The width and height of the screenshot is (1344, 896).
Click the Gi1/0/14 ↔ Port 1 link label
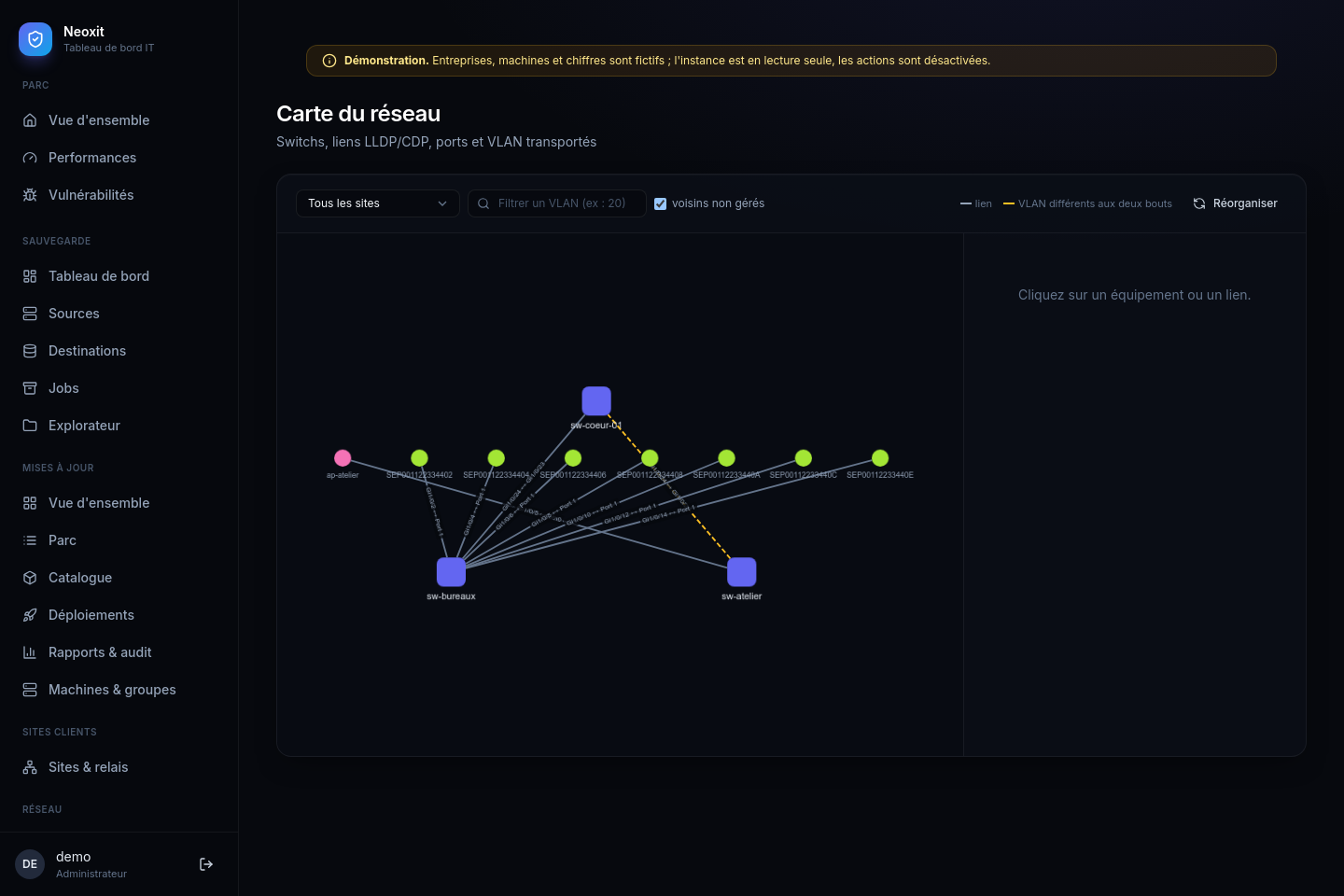(668, 512)
